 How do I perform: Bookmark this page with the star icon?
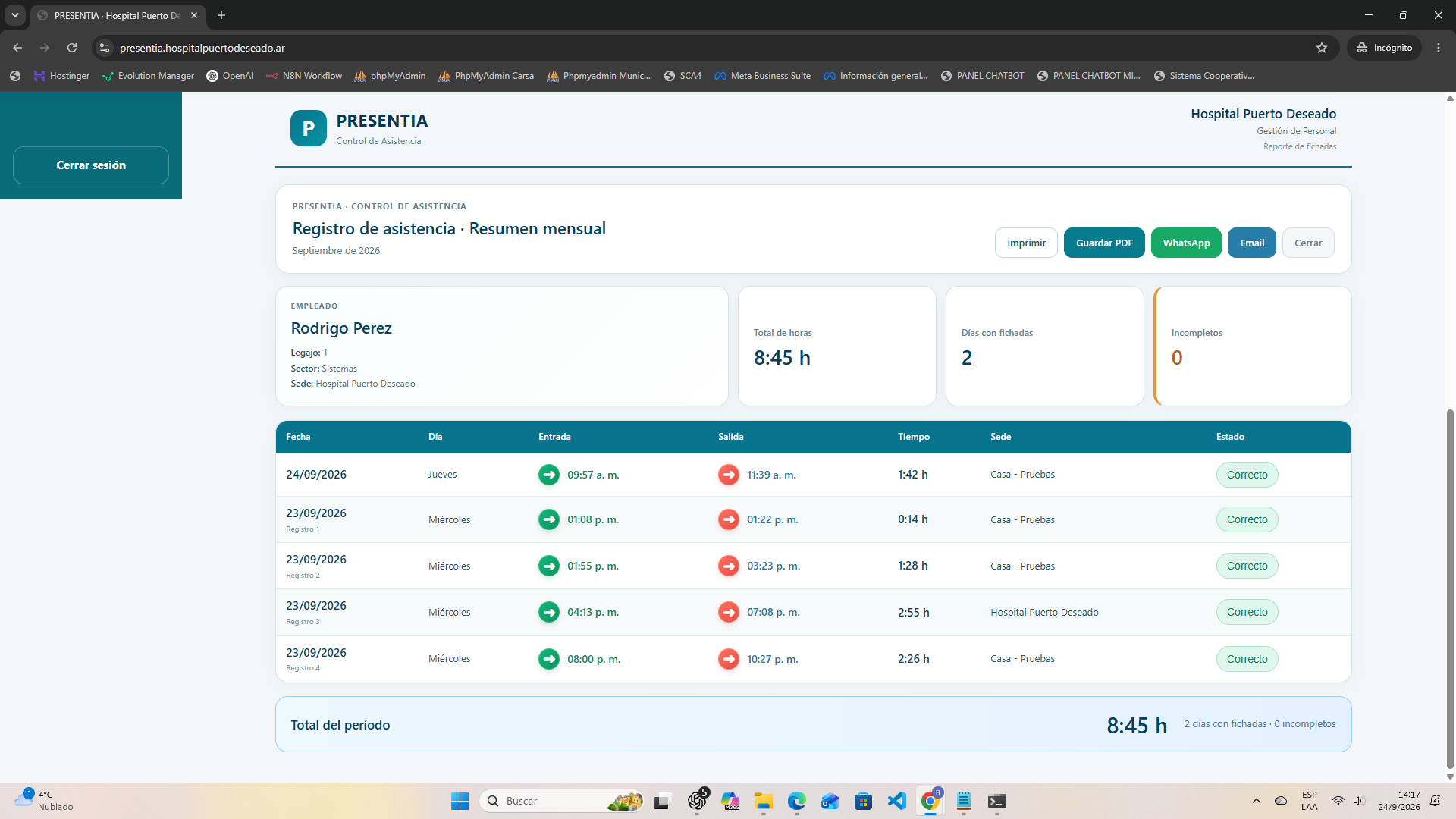pyautogui.click(x=1322, y=48)
